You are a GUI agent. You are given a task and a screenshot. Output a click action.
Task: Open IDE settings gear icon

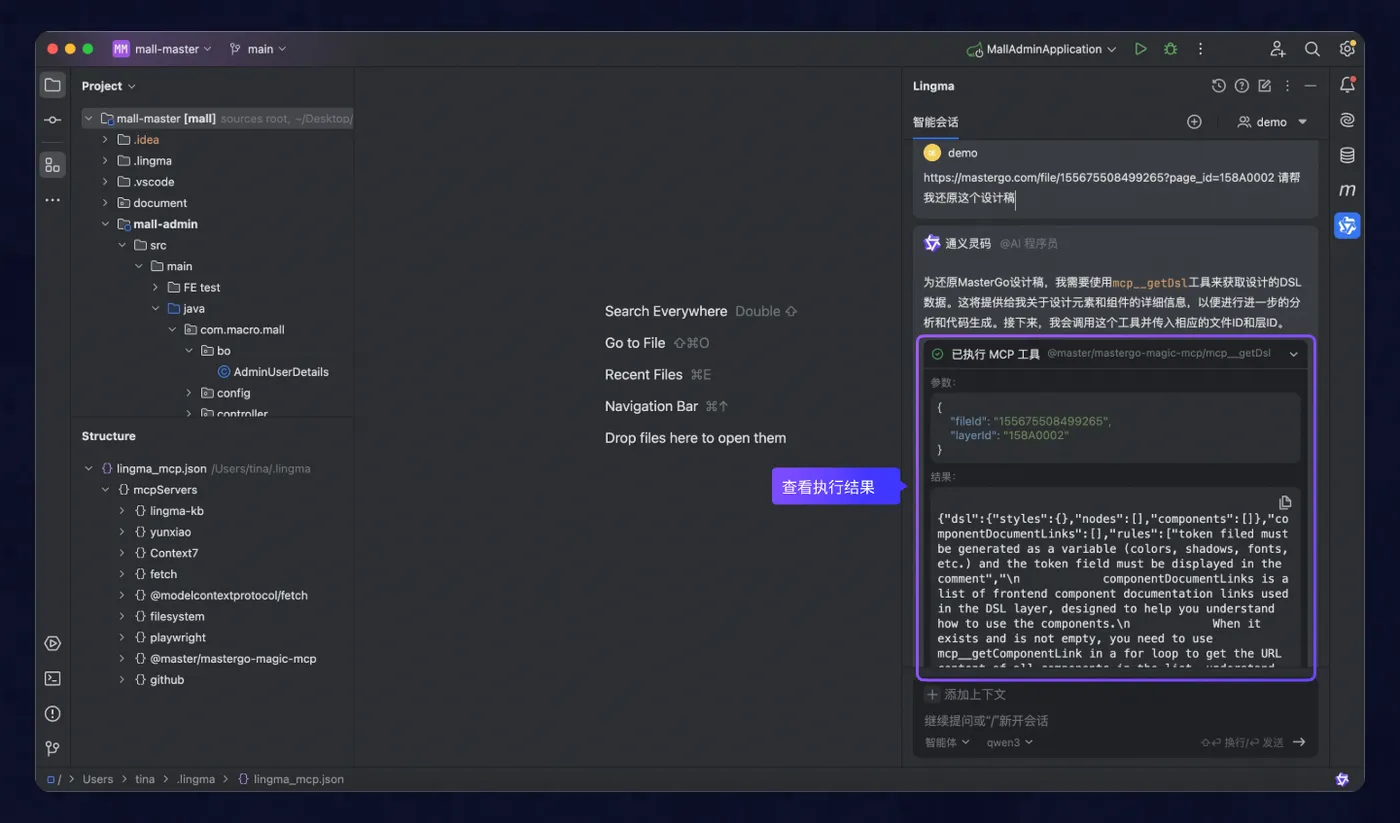point(1347,48)
